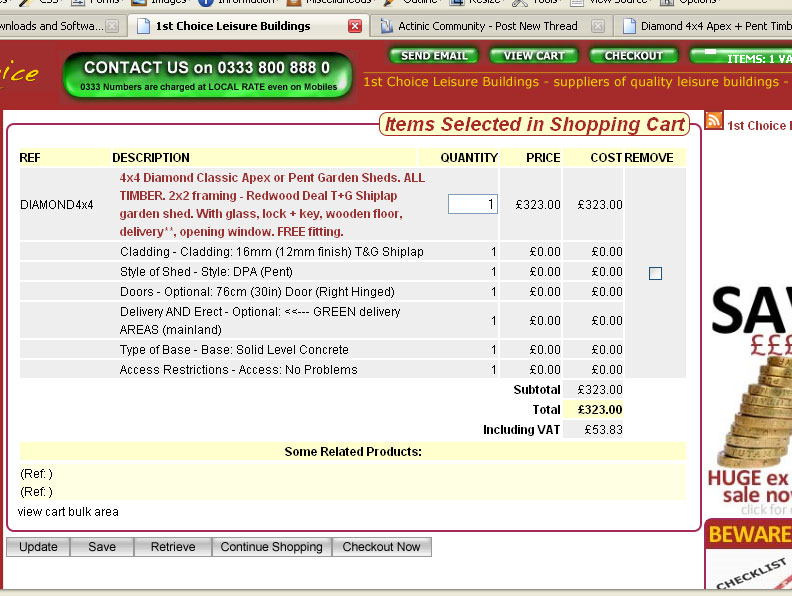Viewport: 792px width, 596px height.
Task: Click the orange RSS feed icon
Action: (714, 121)
